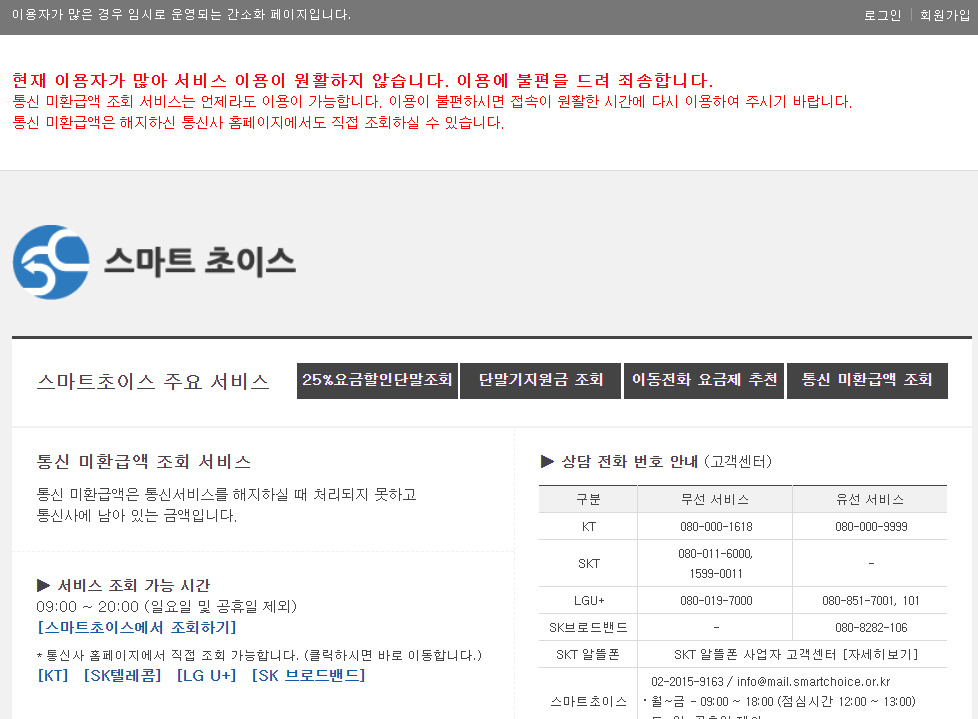Screen dimensions: 978x719
Task: Select SKT number 1599-0011
Action: coord(715,574)
